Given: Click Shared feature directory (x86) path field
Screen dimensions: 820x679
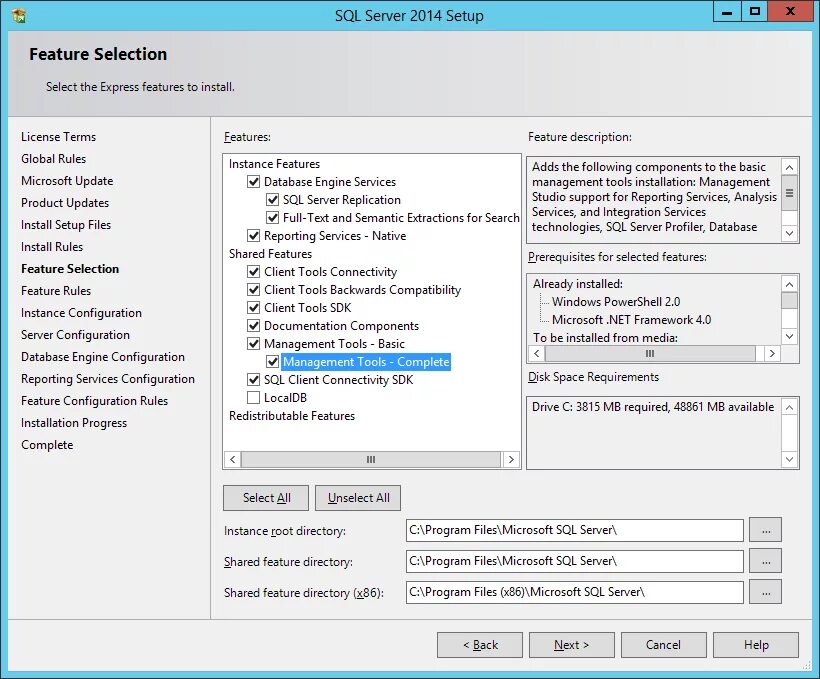Looking at the screenshot, I should pos(575,592).
